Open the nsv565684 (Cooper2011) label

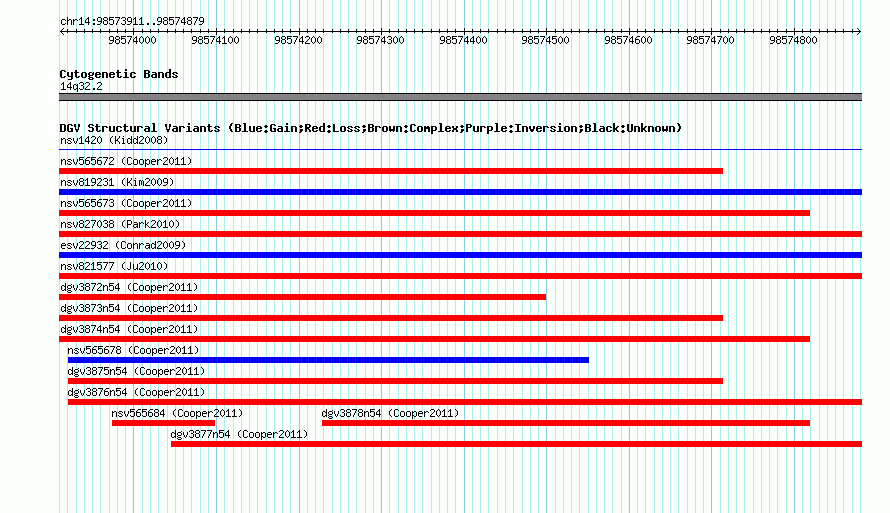(177, 413)
